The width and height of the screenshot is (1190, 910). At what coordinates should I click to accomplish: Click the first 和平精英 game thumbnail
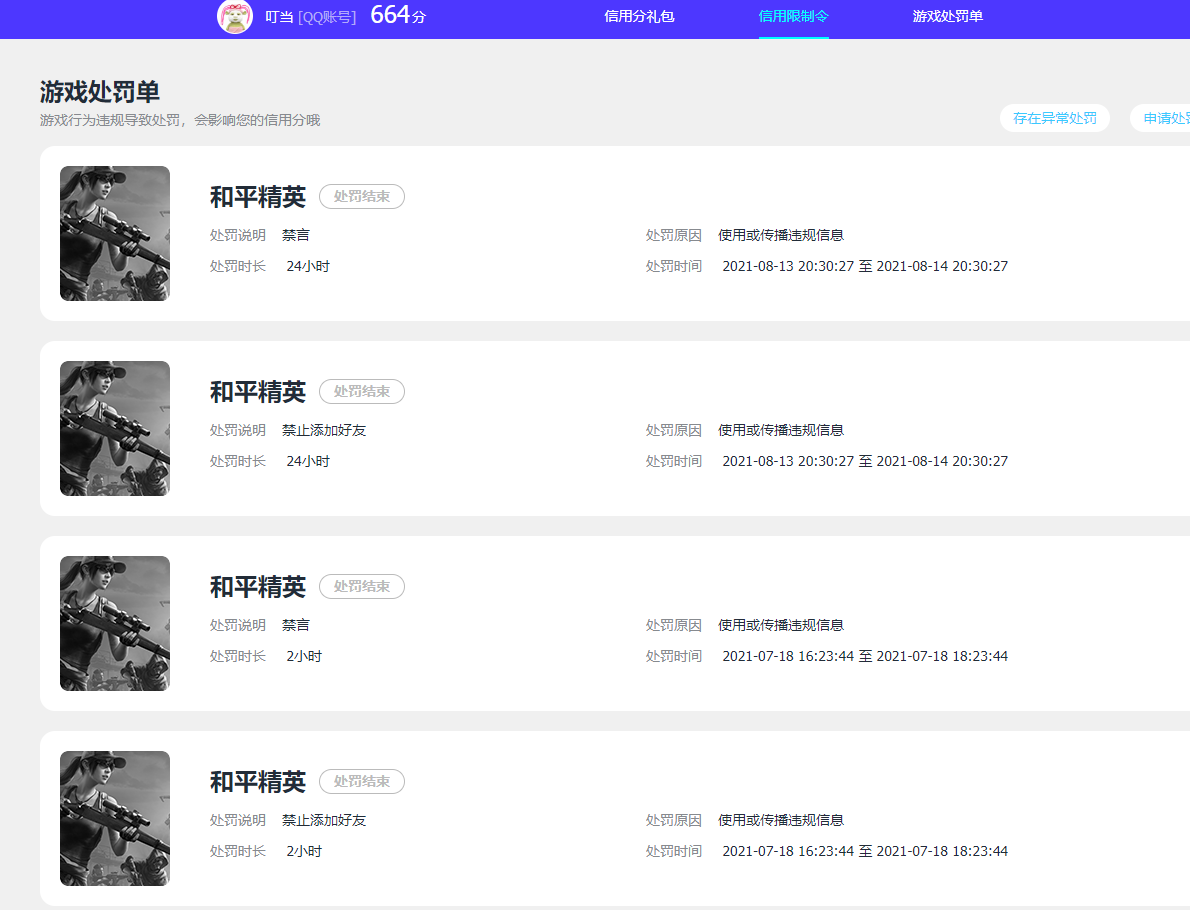pyautogui.click(x=114, y=233)
